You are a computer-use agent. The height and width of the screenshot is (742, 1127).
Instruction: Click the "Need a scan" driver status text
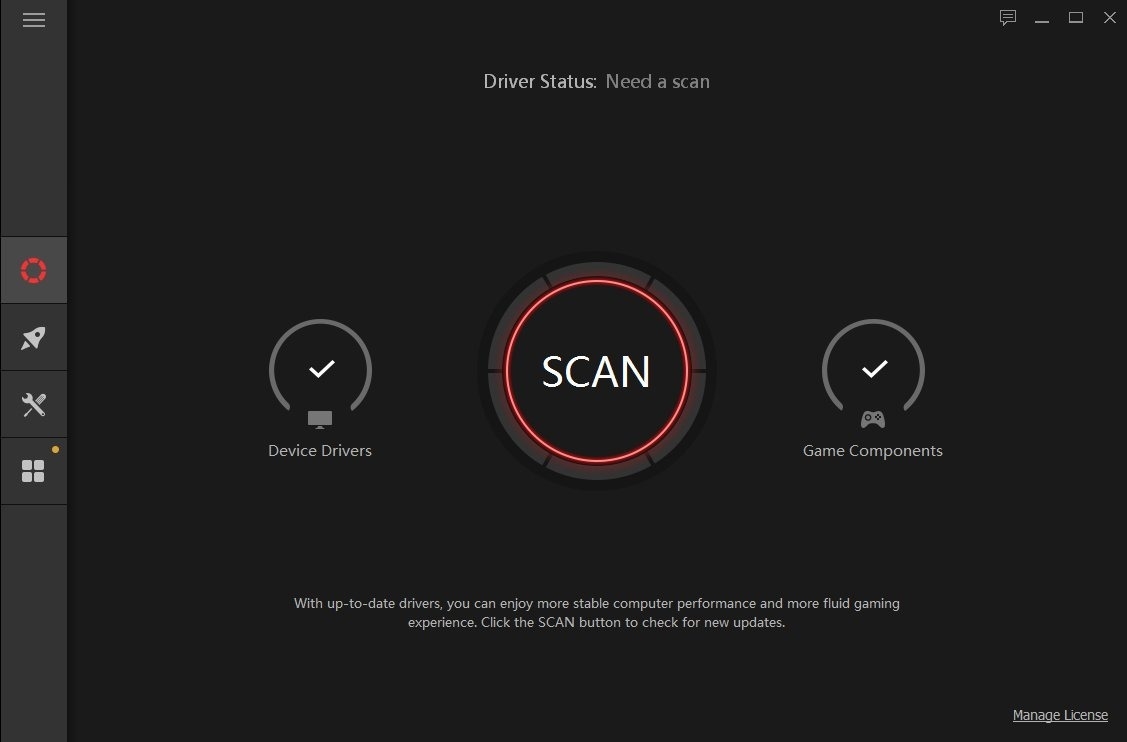pyautogui.click(x=658, y=81)
